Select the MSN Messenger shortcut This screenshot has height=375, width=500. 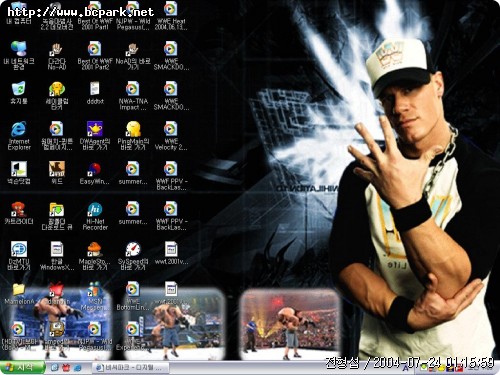click(95, 296)
